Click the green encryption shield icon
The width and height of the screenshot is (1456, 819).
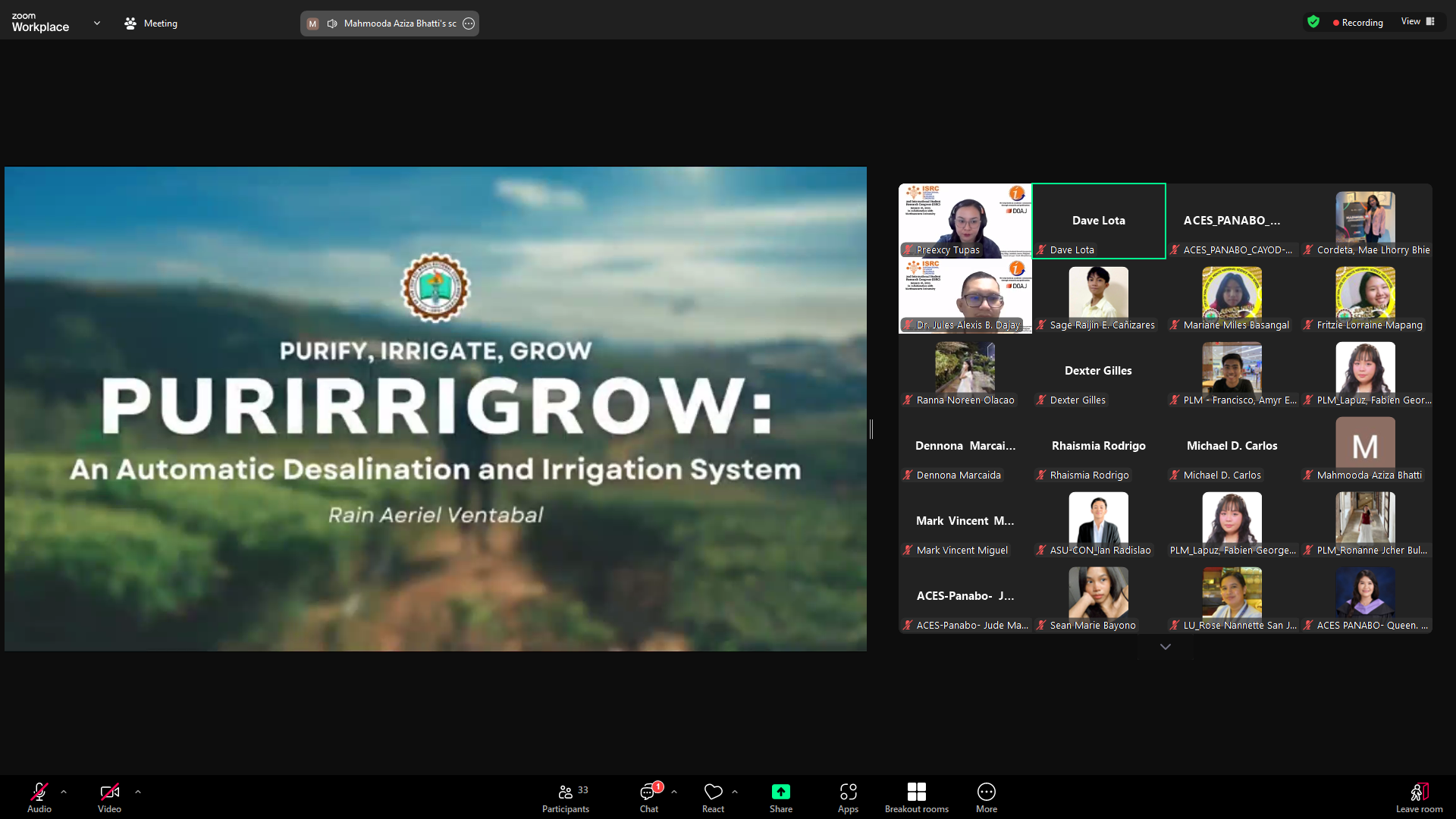coord(1313,22)
